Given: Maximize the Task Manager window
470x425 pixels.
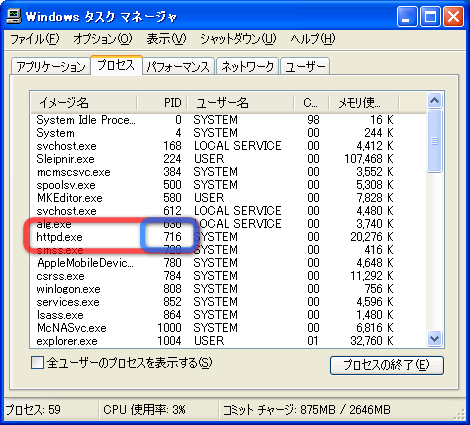Looking at the screenshot, I should (430, 17).
